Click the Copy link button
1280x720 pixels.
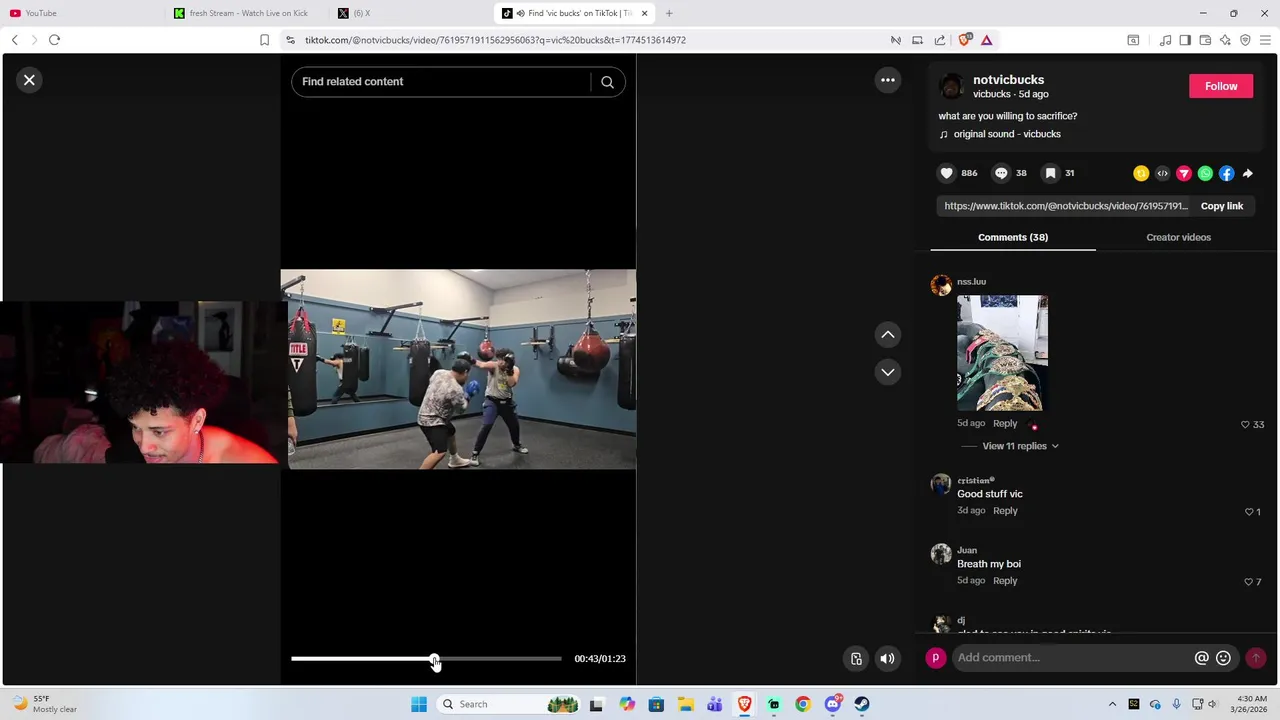[1221, 206]
